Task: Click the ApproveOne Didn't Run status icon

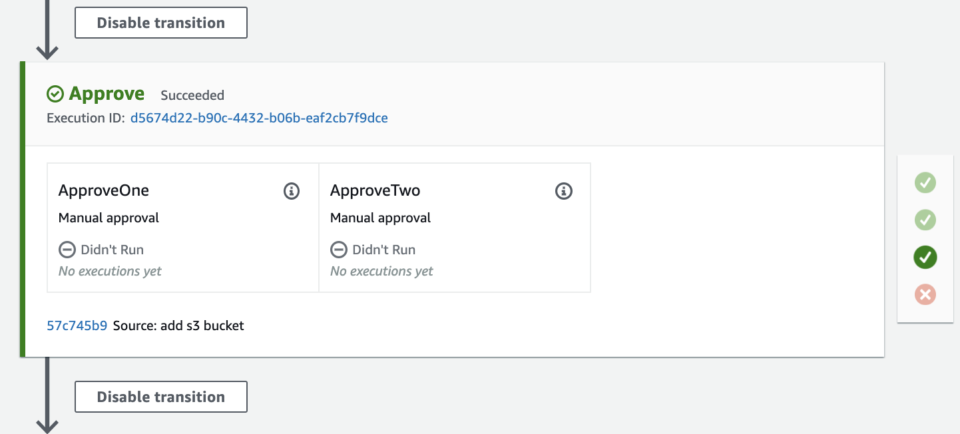Action: pos(67,250)
